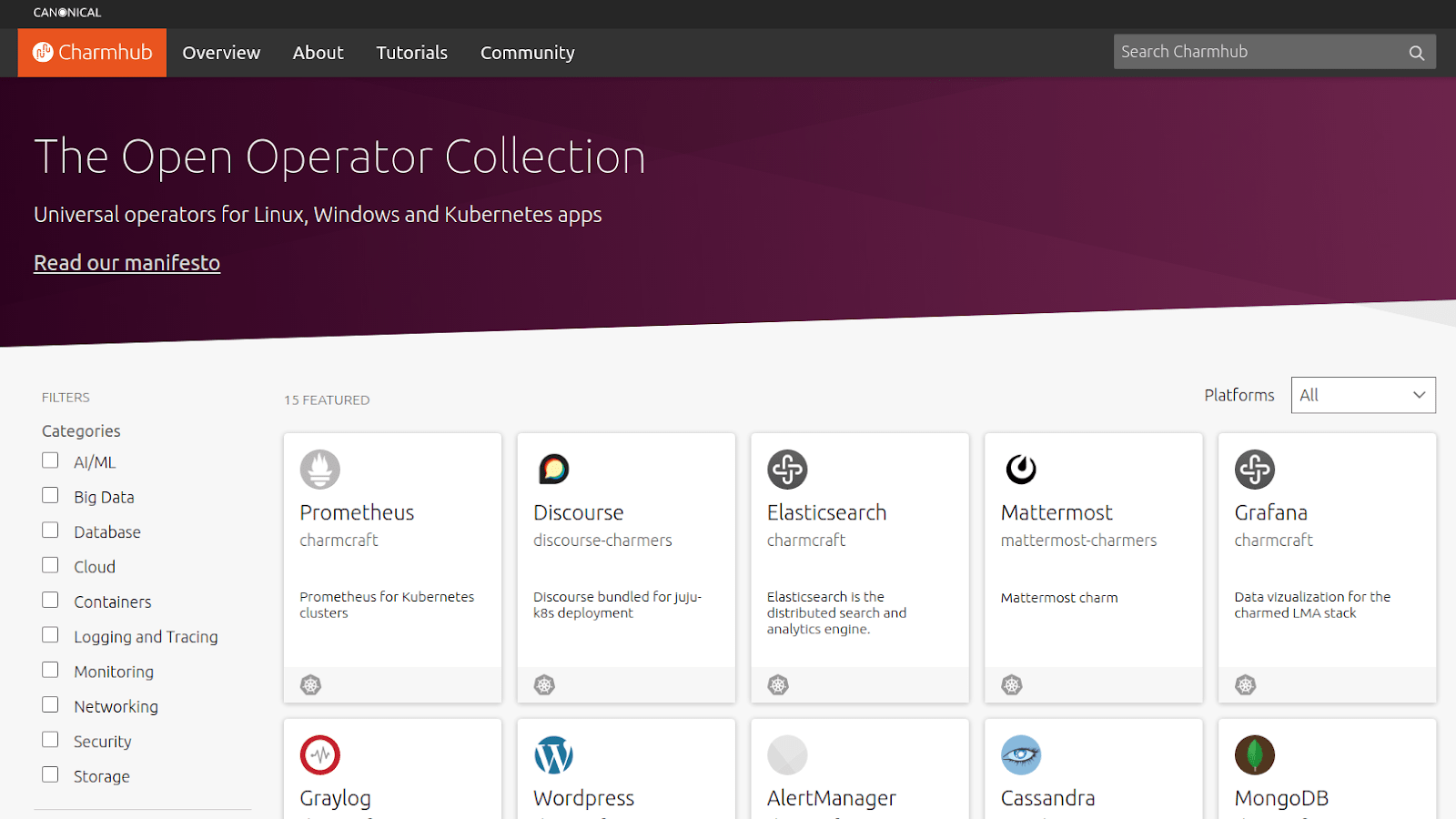
Task: Open the Platforms dropdown
Action: click(1362, 395)
